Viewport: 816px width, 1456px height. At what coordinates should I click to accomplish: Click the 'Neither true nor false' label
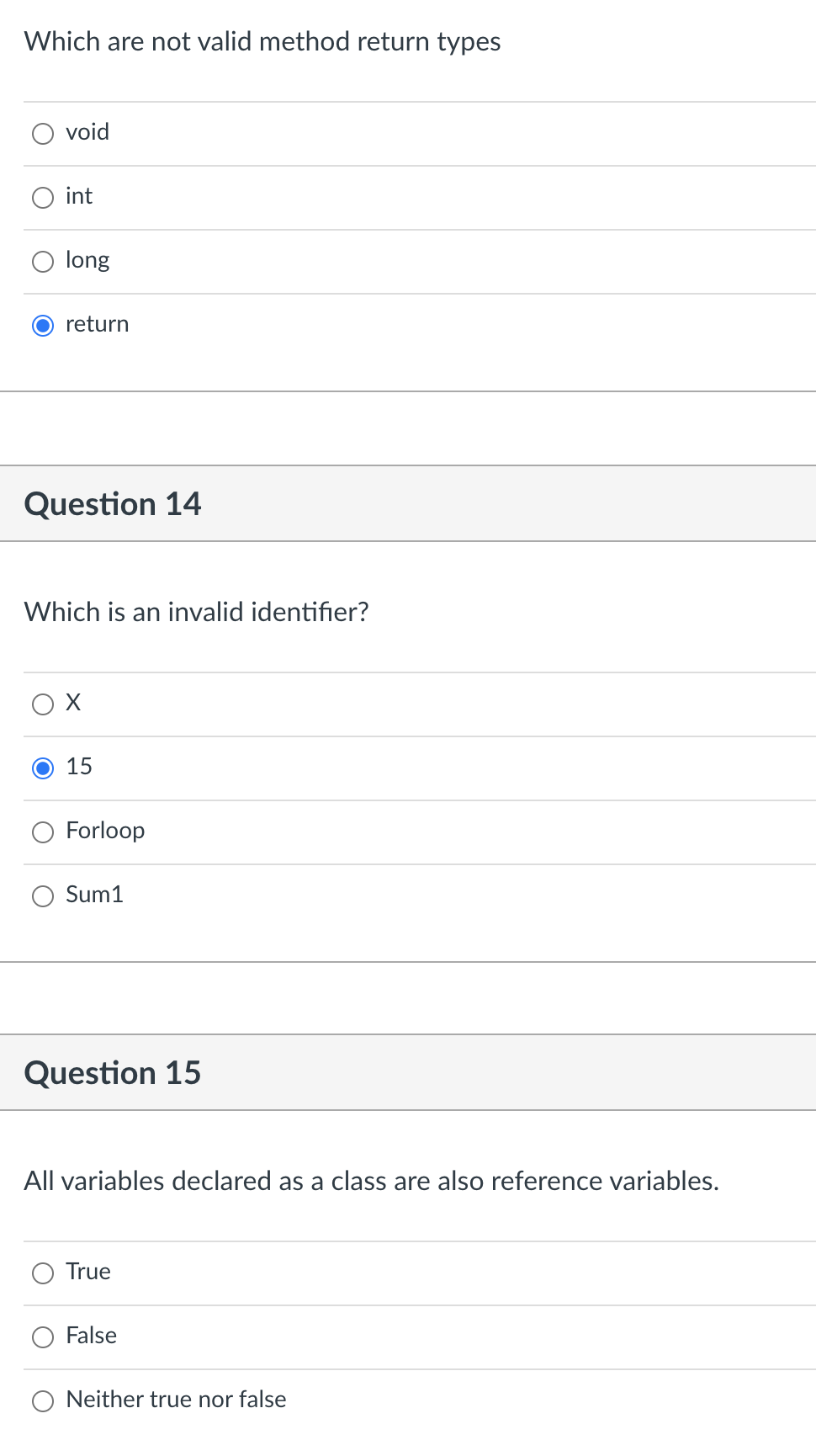coord(176,1400)
